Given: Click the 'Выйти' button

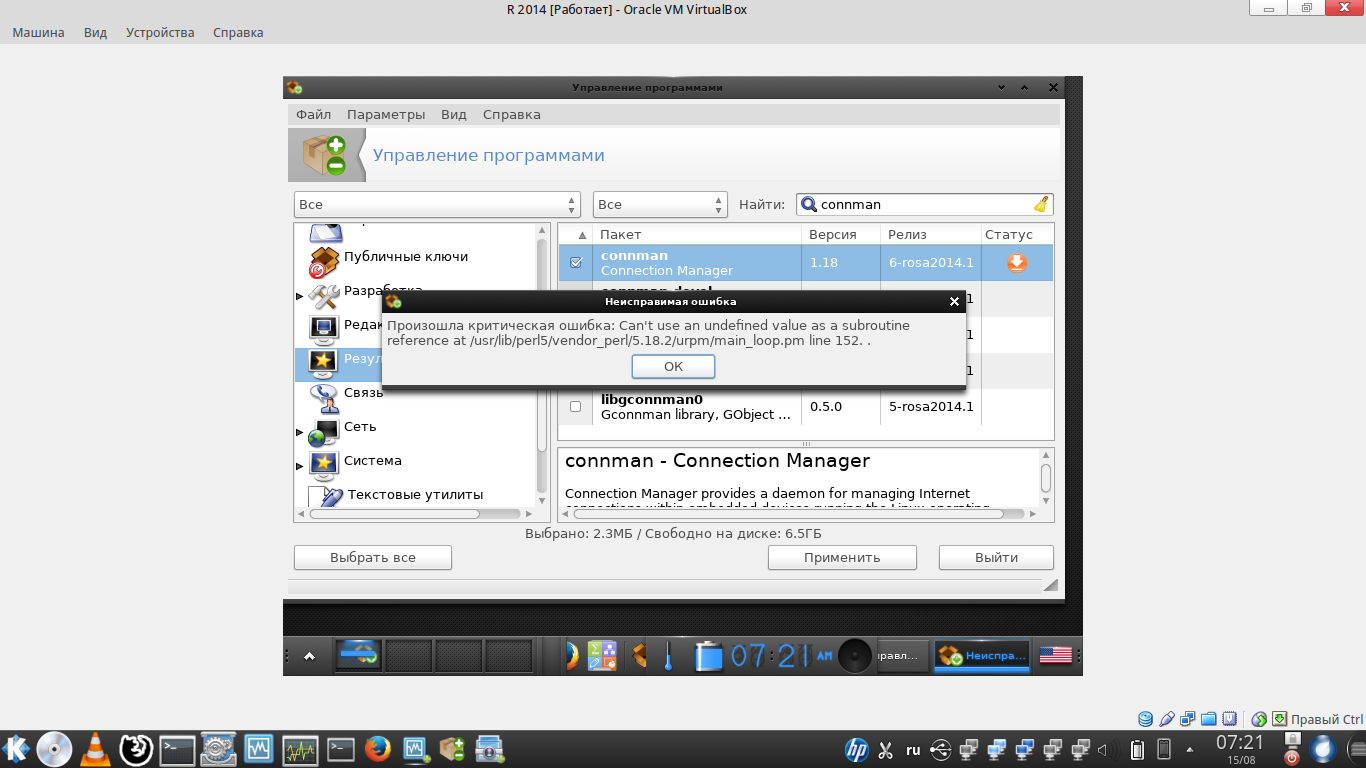Looking at the screenshot, I should coord(996,557).
